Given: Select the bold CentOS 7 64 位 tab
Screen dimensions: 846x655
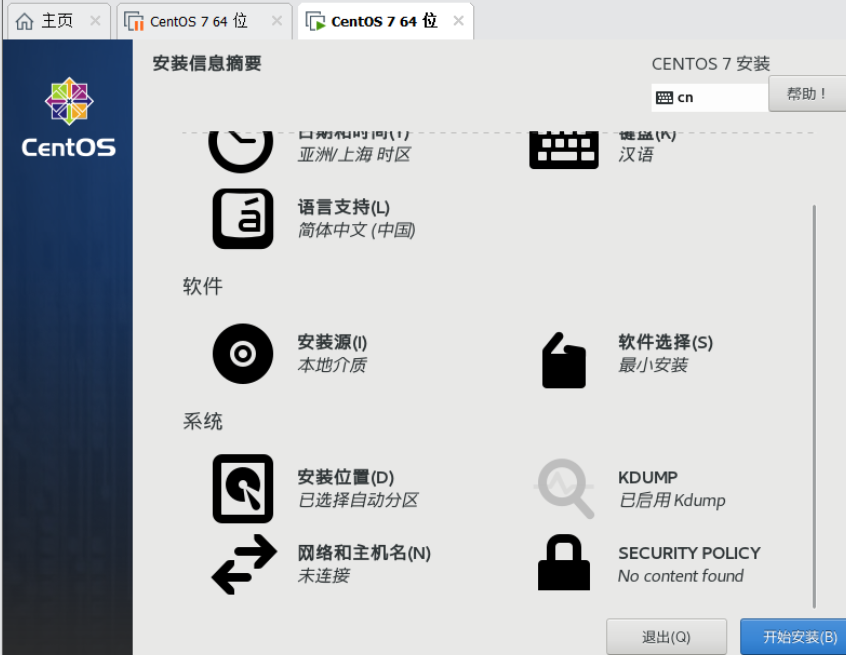Looking at the screenshot, I should click(x=385, y=21).
